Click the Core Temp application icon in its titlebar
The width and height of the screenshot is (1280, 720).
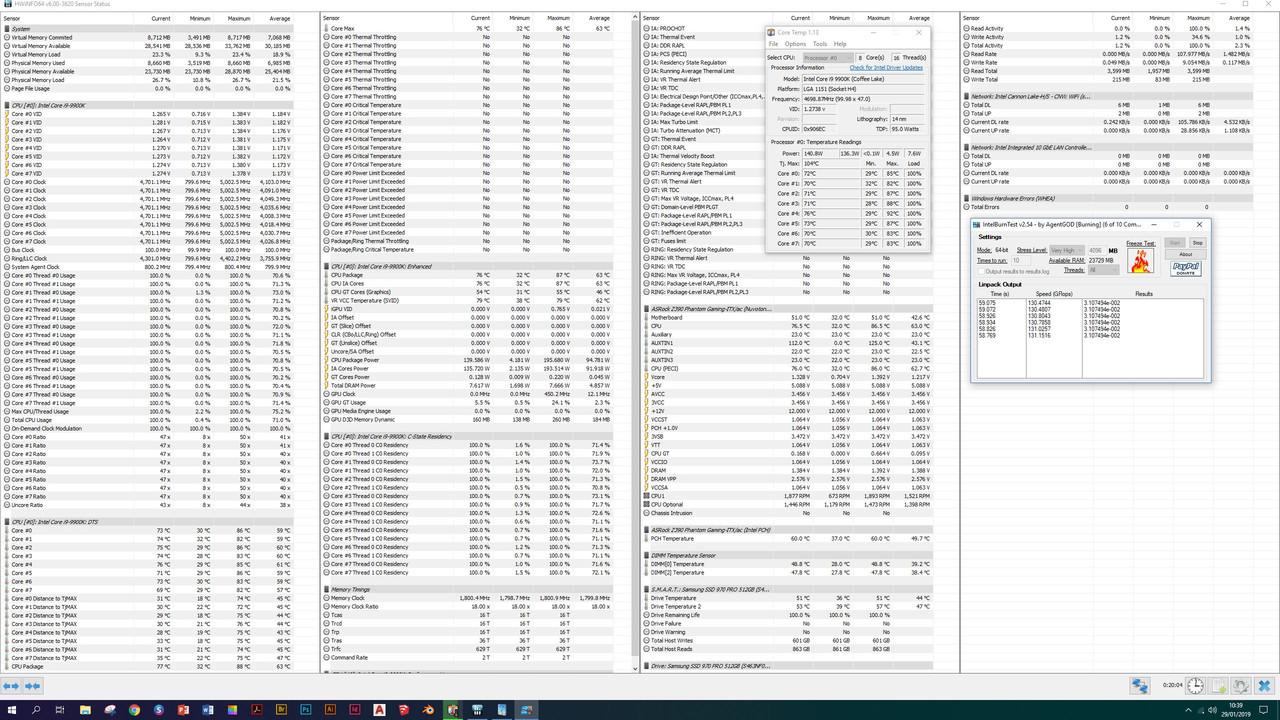(x=771, y=33)
